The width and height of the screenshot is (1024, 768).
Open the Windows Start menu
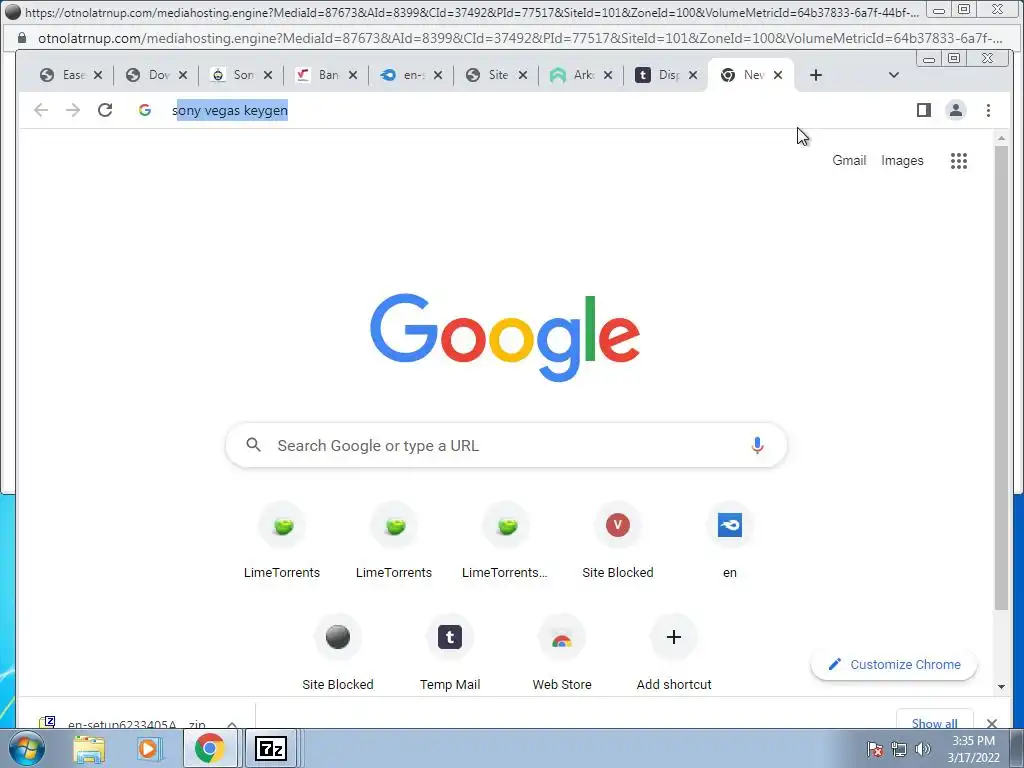coord(26,748)
